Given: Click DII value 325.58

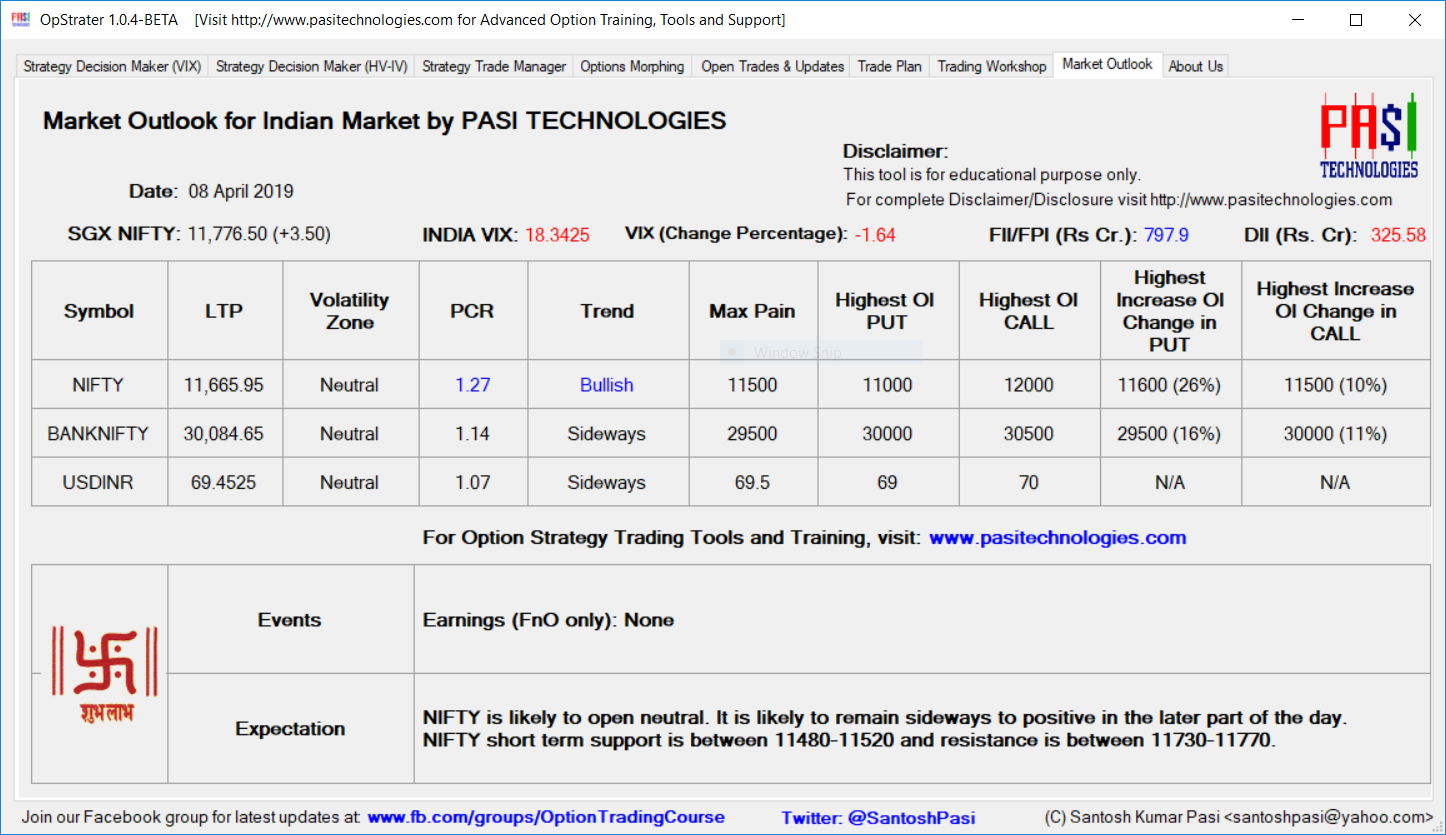Looking at the screenshot, I should (1398, 235).
